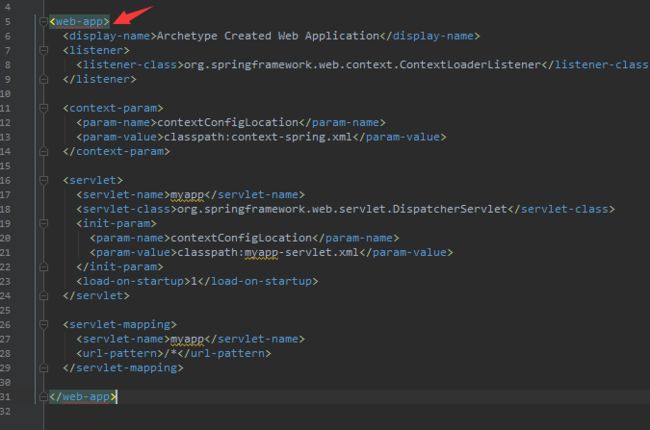650x430 pixels.
Task: Click the opening <servlet-mapping> tag text
Action: pos(120,325)
